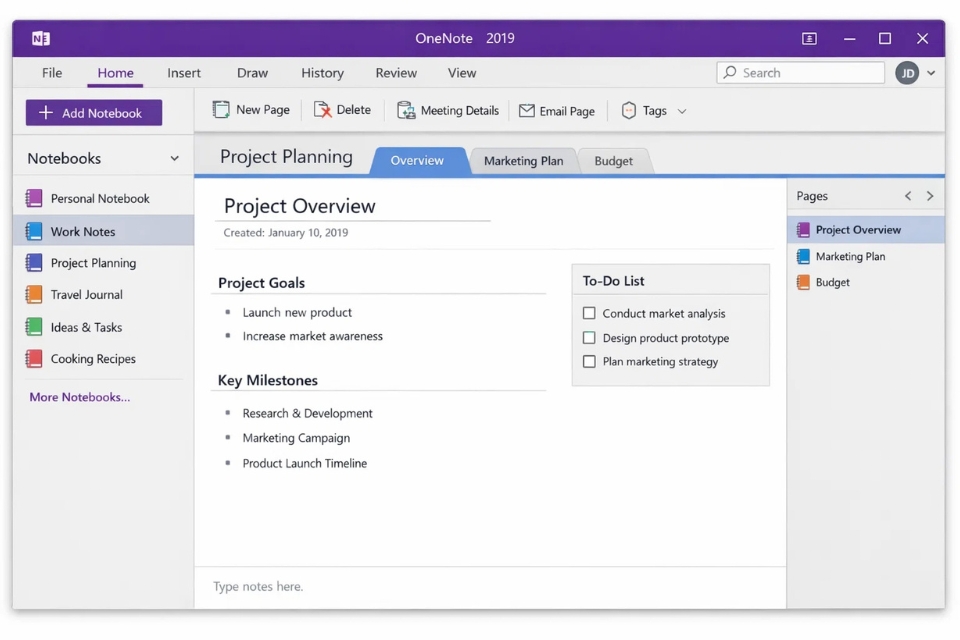Screen dimensions: 960x640
Task: Click the Add Notebook button
Action: point(92,112)
